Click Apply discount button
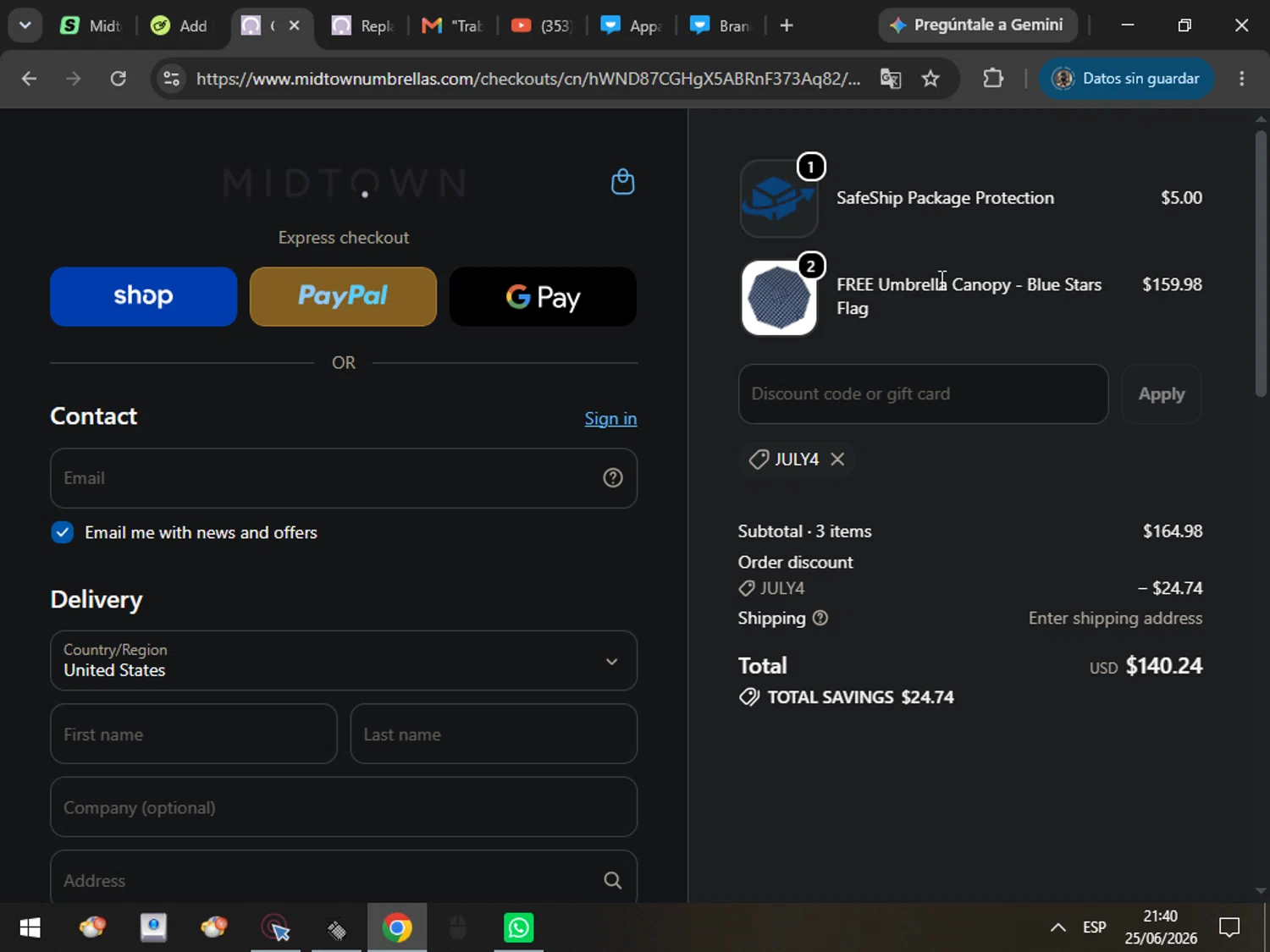Image resolution: width=1270 pixels, height=952 pixels. pyautogui.click(x=1162, y=394)
